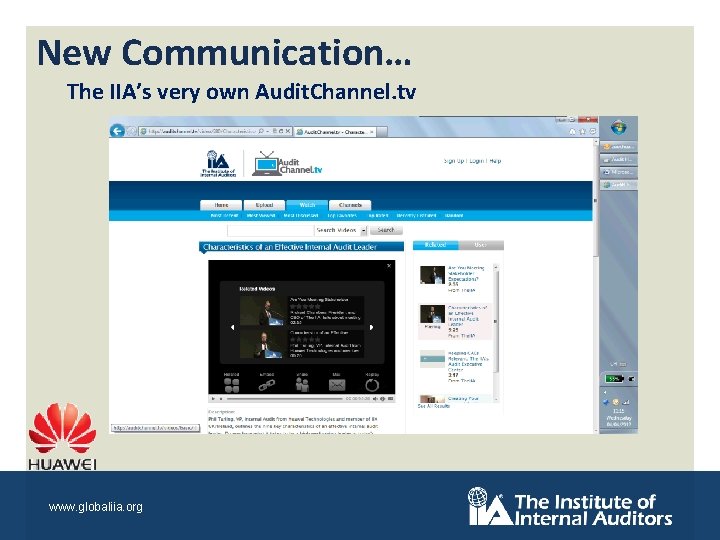
Task: Click the player play button
Action: tap(213, 399)
